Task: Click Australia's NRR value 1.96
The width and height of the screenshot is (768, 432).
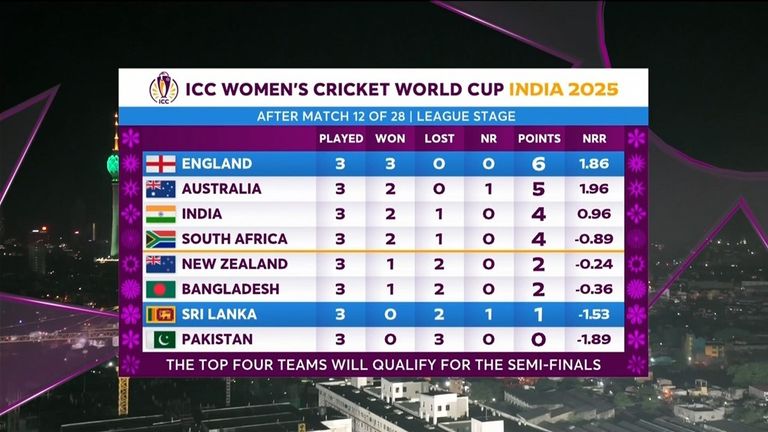Action: 593,189
